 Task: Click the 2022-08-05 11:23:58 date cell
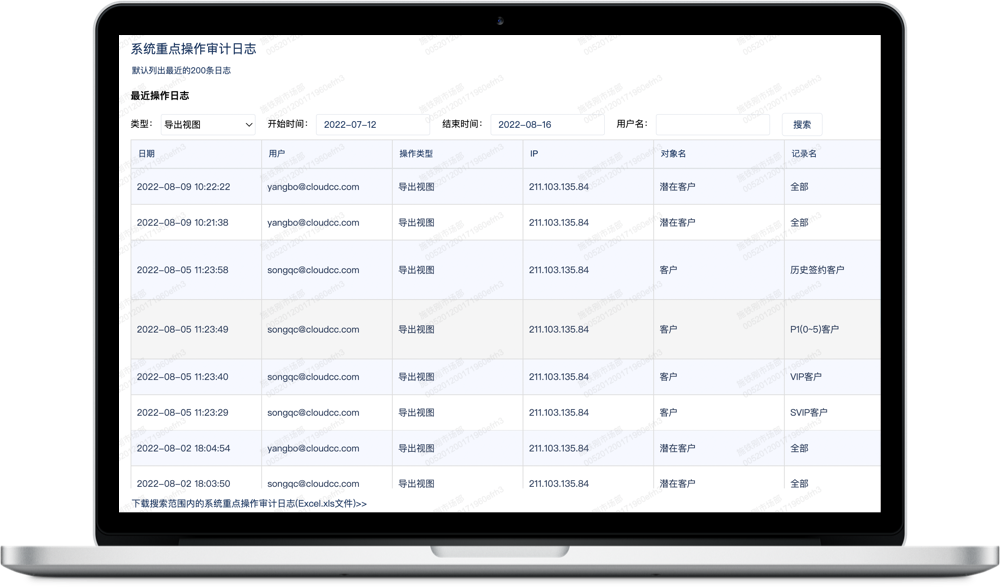pos(182,270)
